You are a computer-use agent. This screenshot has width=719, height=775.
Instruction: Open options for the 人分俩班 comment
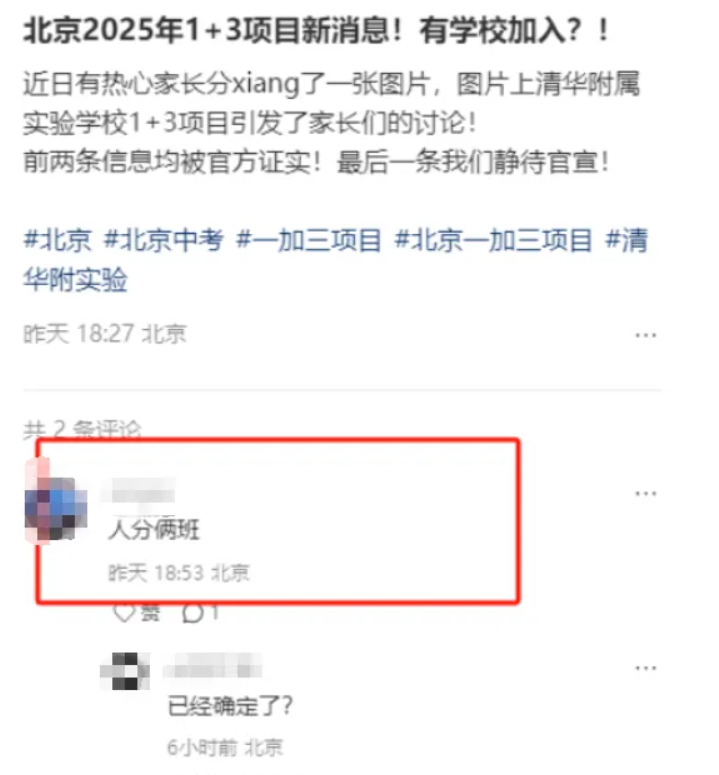point(645,493)
